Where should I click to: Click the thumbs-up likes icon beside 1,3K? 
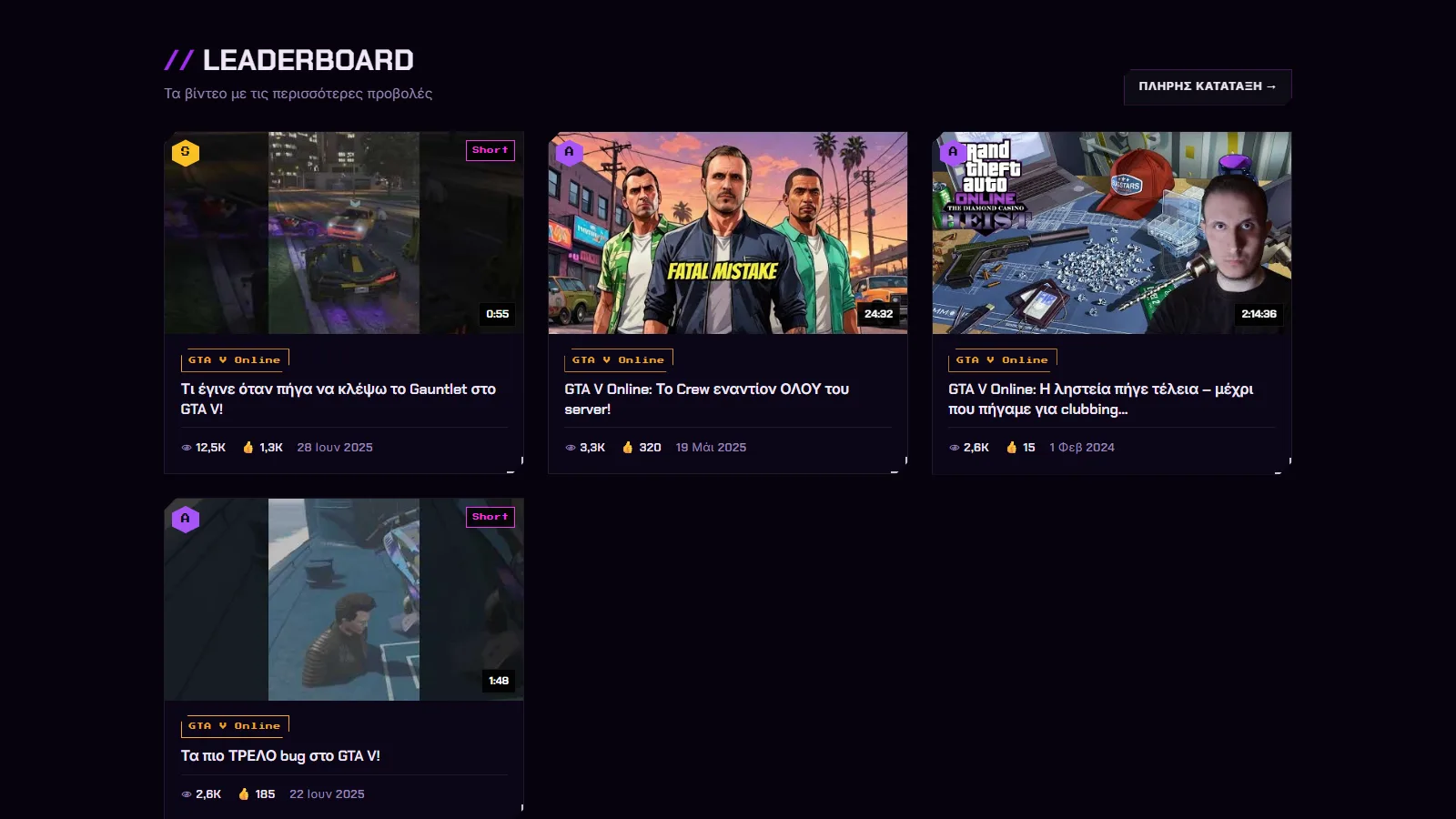(x=248, y=447)
